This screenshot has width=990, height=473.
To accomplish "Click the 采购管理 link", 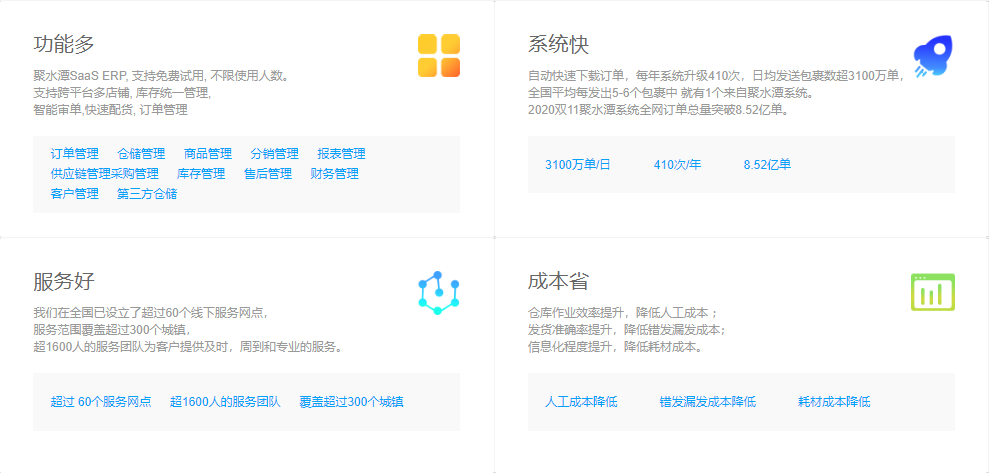I will [x=135, y=174].
